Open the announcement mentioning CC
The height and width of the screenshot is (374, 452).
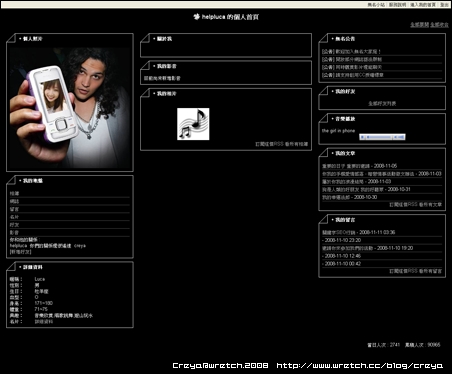(x=353, y=75)
